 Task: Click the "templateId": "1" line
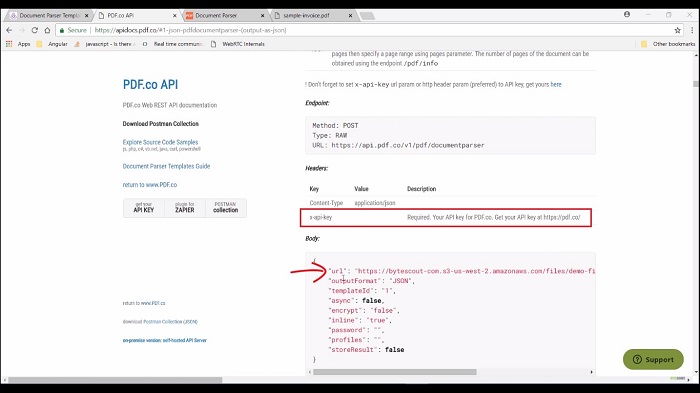[362, 291]
